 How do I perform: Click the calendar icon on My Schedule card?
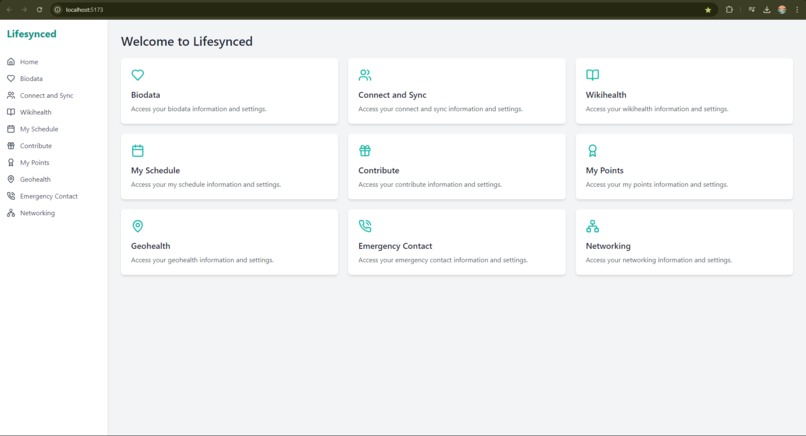pos(138,151)
